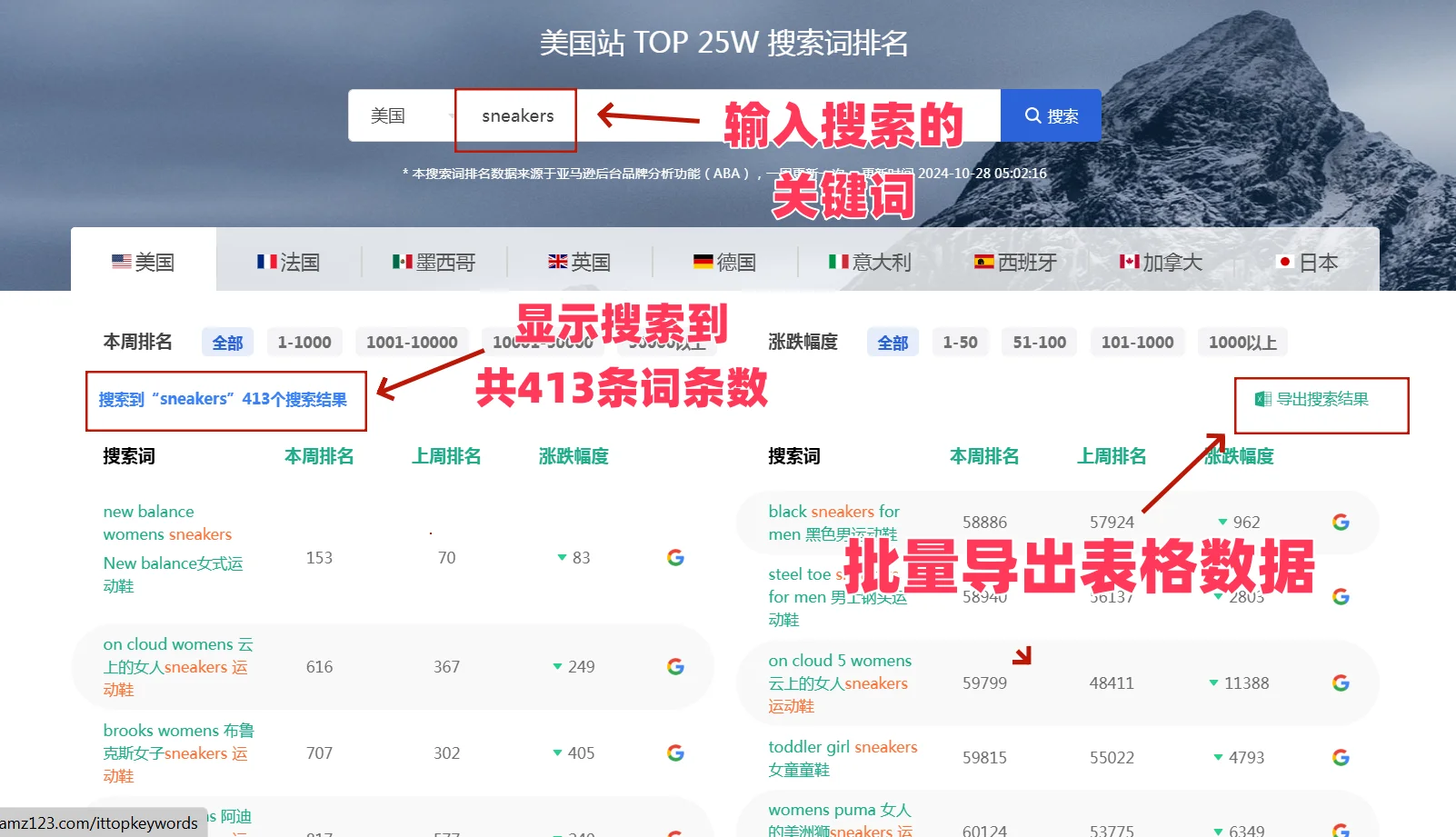Click the 导出搜索结果 export link

tap(1318, 399)
